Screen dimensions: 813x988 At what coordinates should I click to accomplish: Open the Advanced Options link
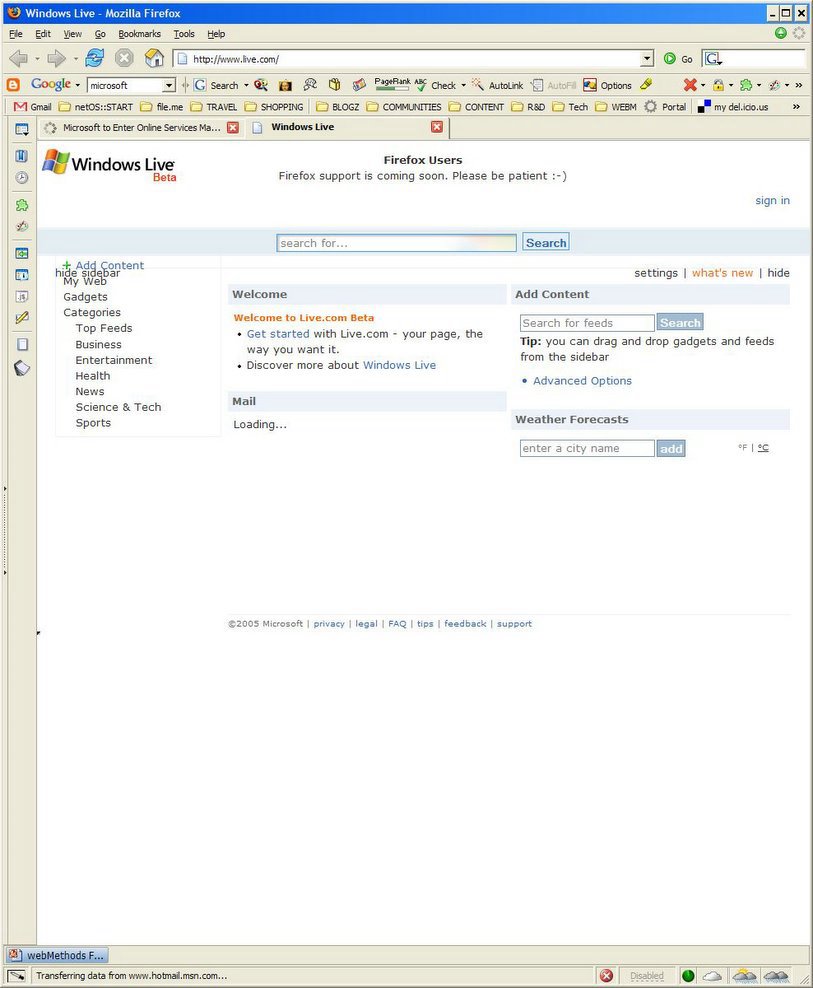582,381
